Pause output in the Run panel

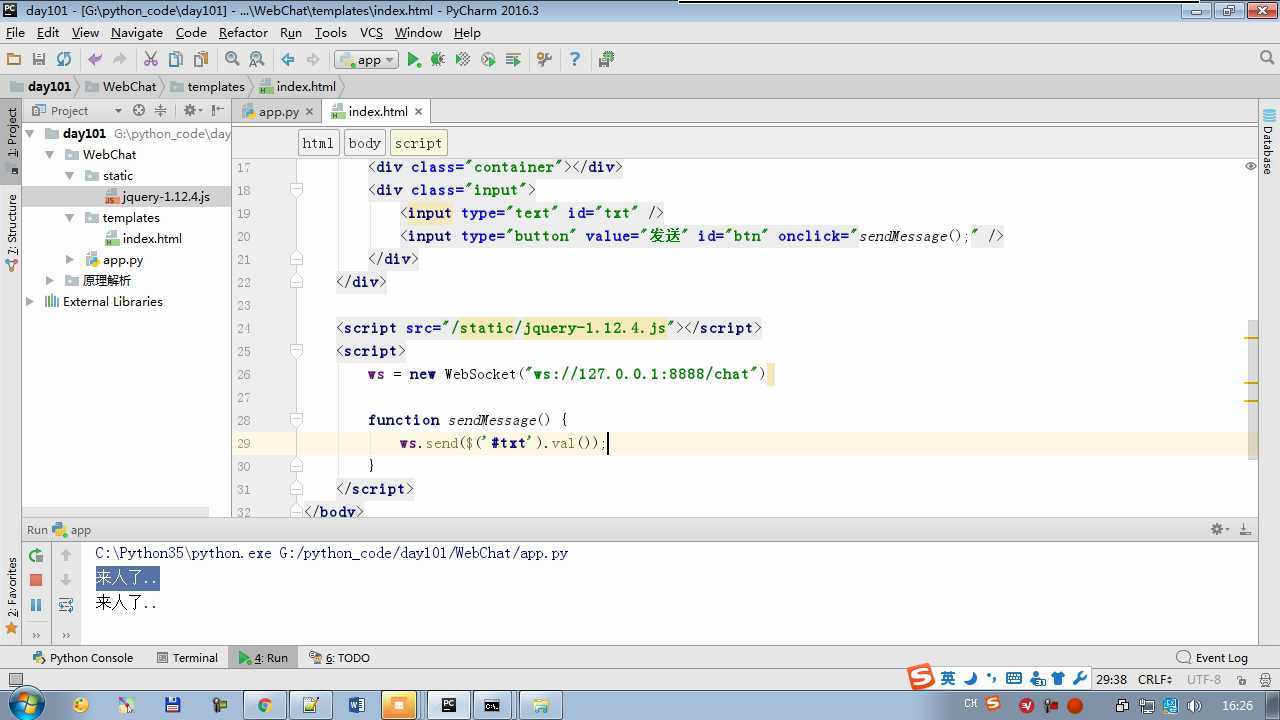click(36, 605)
